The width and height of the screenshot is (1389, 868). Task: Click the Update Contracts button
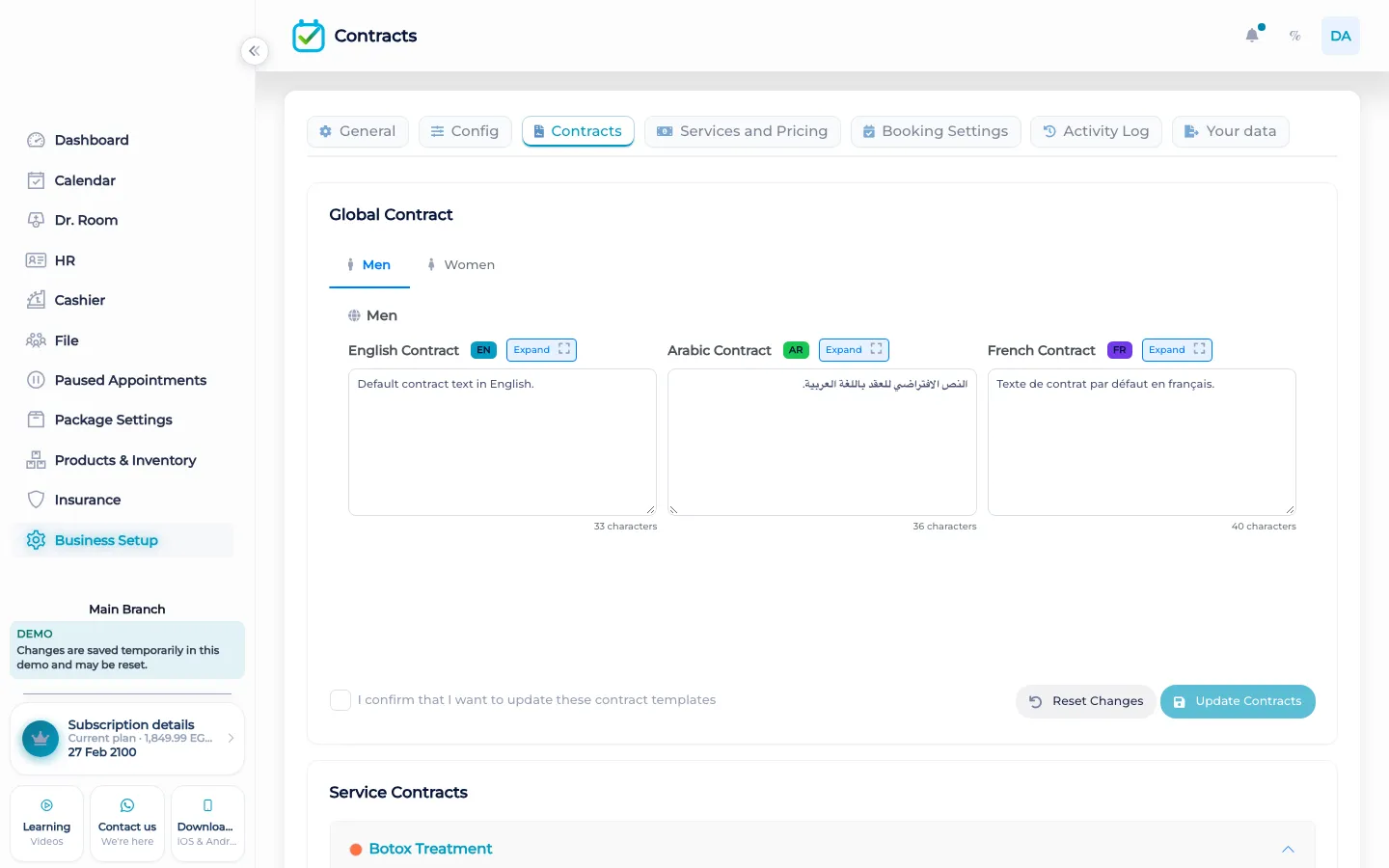(1238, 701)
